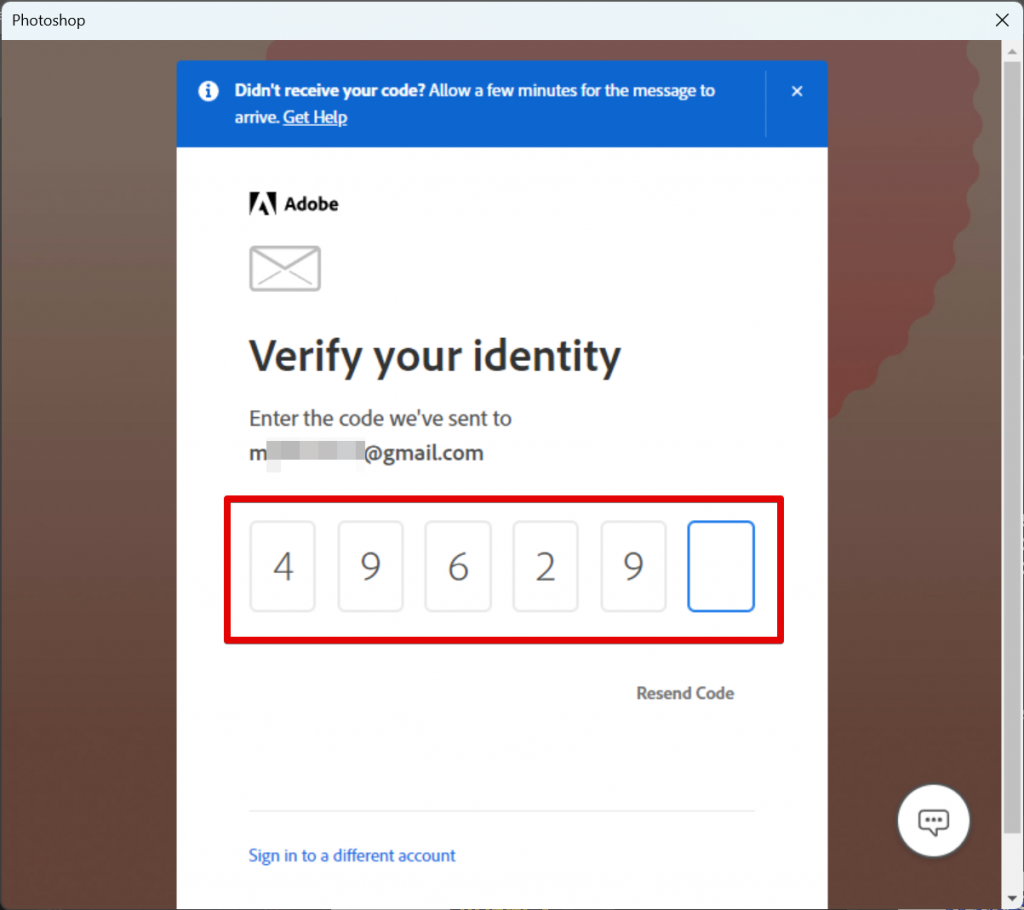Close the Photoshop window

pos(1001,19)
